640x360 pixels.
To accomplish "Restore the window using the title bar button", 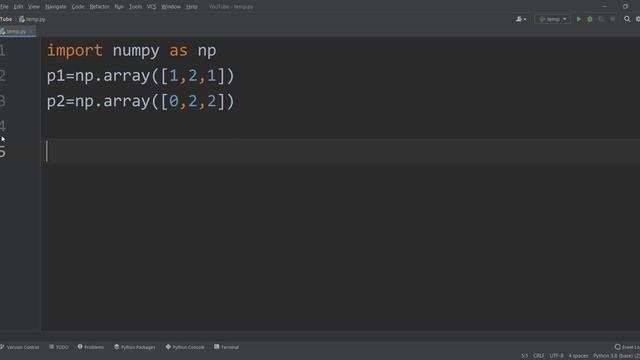I will [625, 7].
